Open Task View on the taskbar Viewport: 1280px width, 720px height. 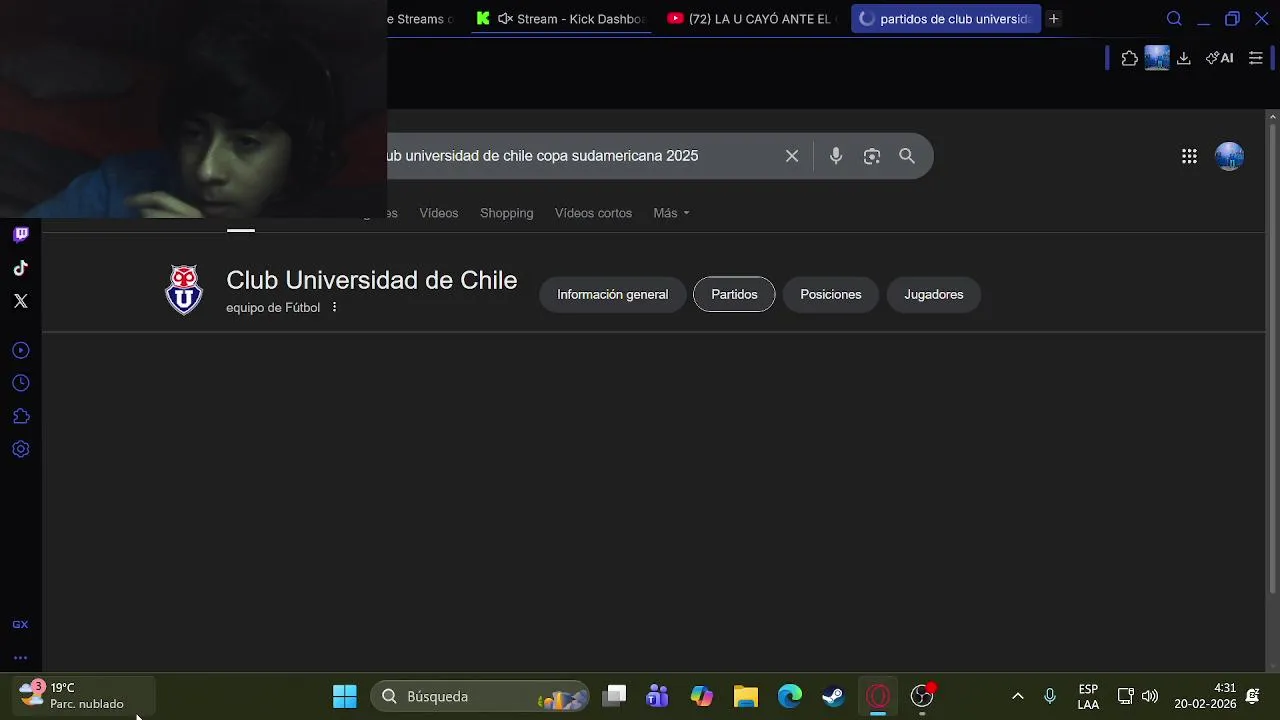(x=615, y=696)
